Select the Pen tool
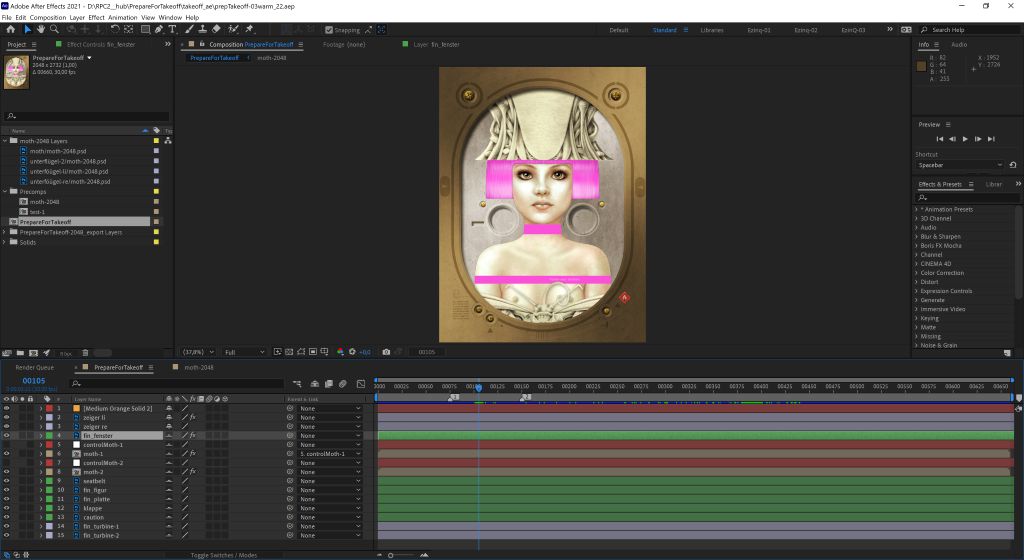This screenshot has height=560, width=1024. (x=159, y=29)
